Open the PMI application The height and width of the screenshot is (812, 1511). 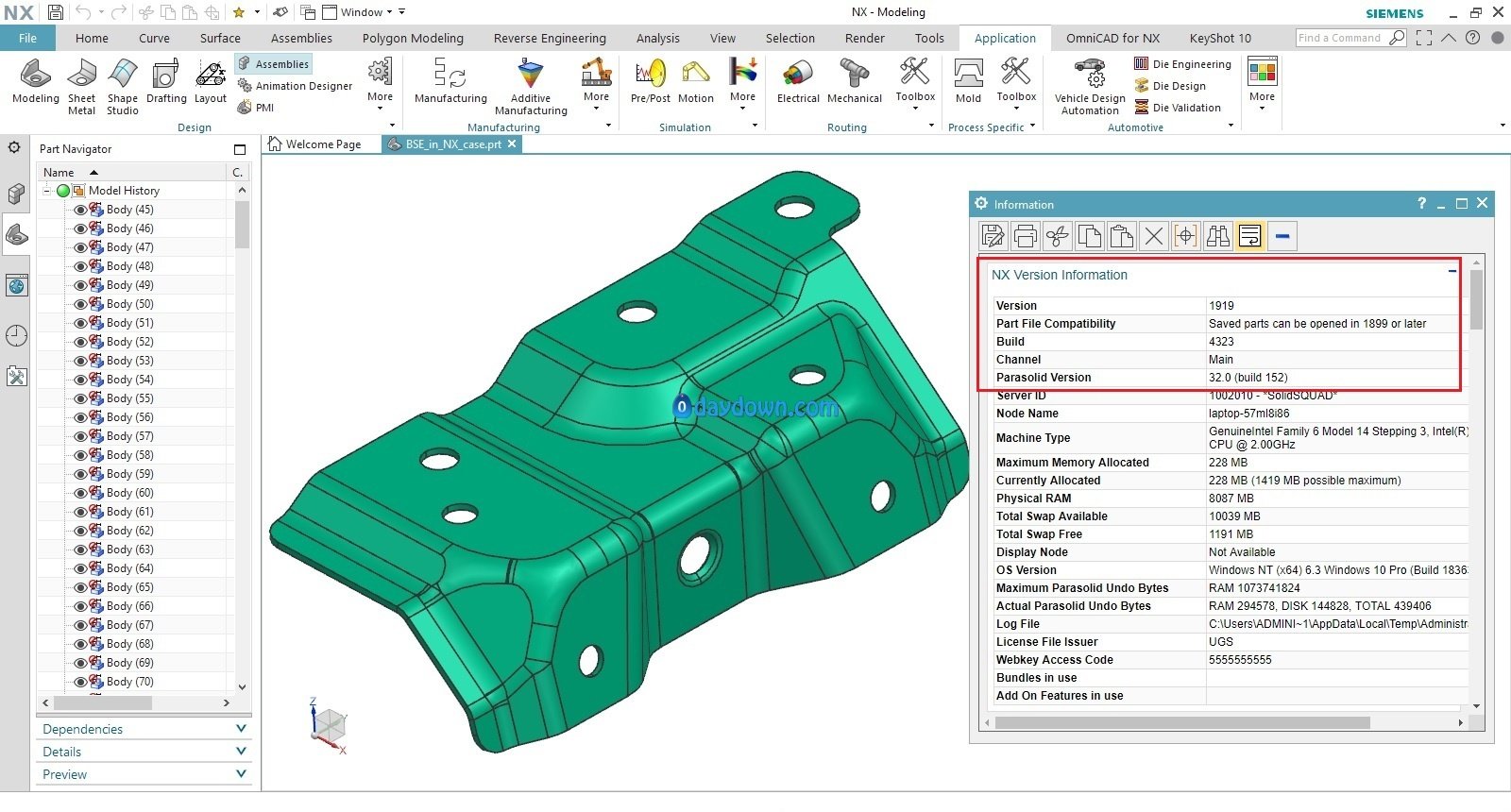tap(256, 108)
